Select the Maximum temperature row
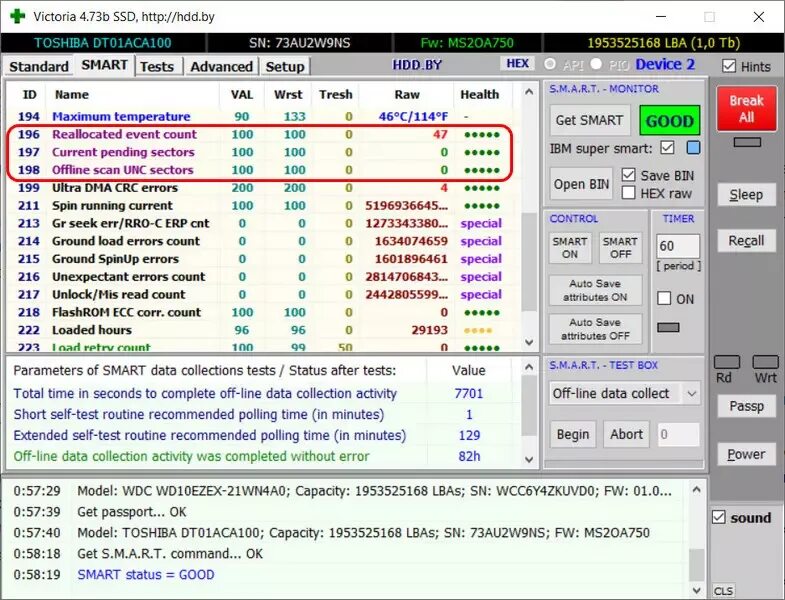785x600 pixels. (x=259, y=117)
